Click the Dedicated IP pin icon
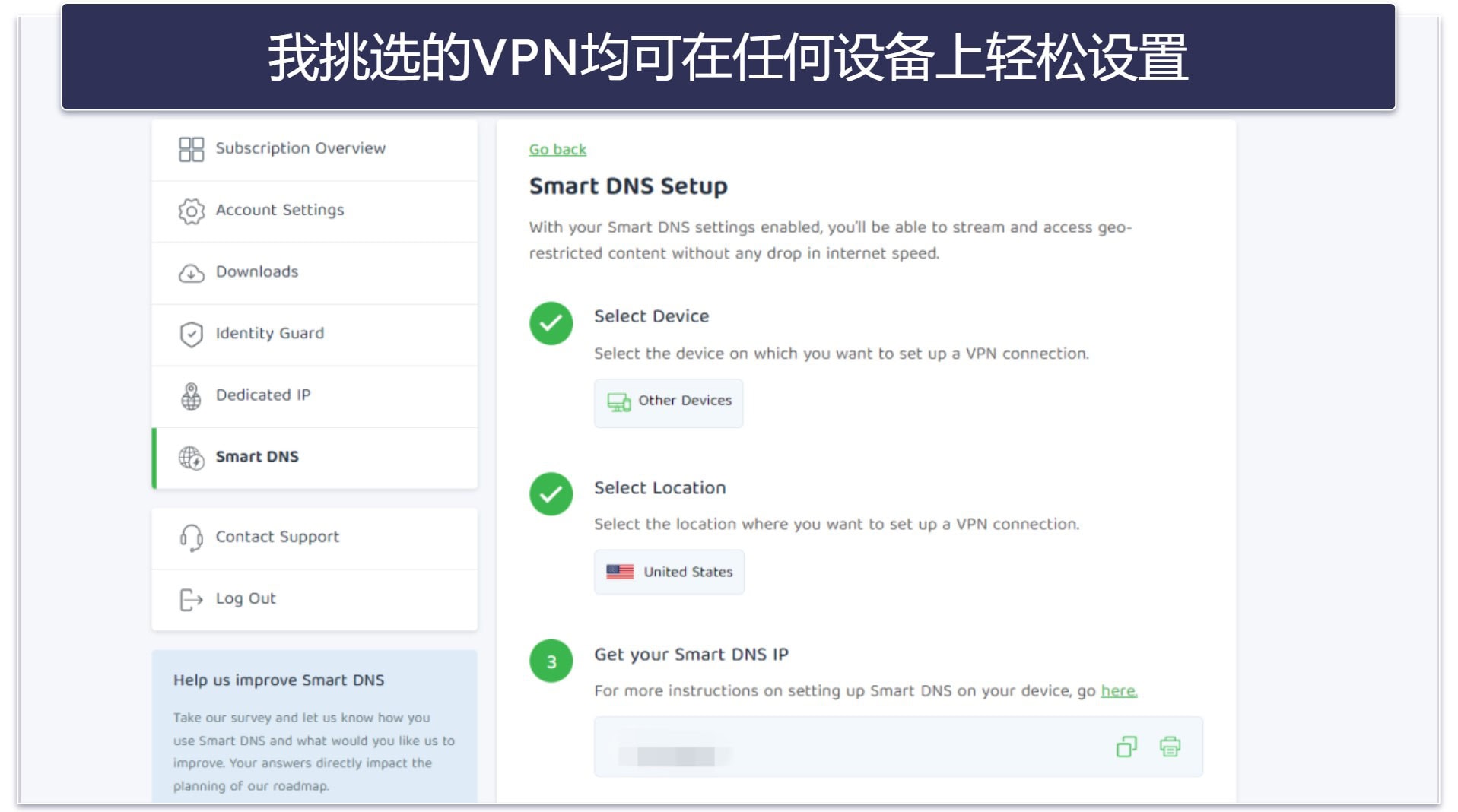The height and width of the screenshot is (812, 1458). (191, 396)
